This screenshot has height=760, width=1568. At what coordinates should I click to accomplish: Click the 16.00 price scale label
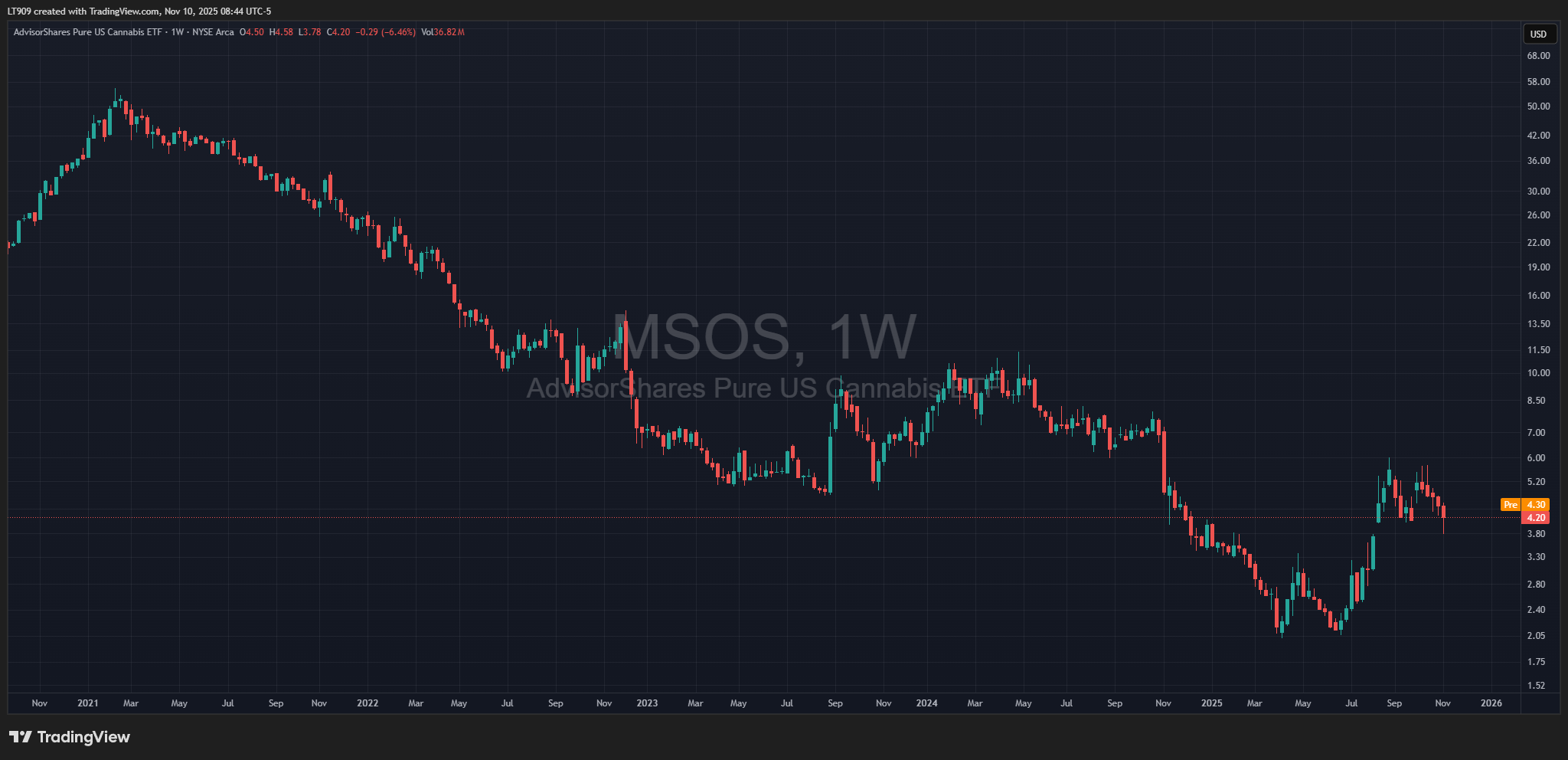tap(1538, 296)
